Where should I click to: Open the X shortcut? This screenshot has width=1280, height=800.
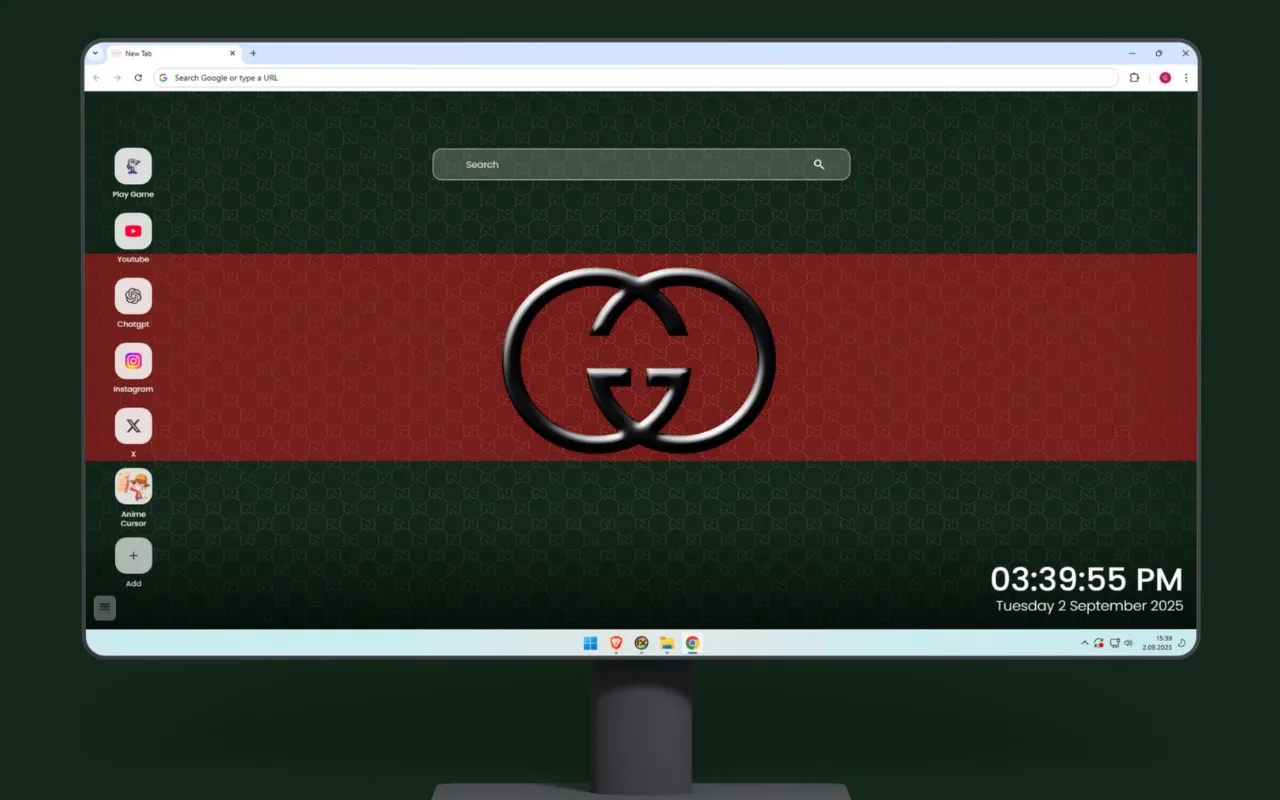(133, 426)
